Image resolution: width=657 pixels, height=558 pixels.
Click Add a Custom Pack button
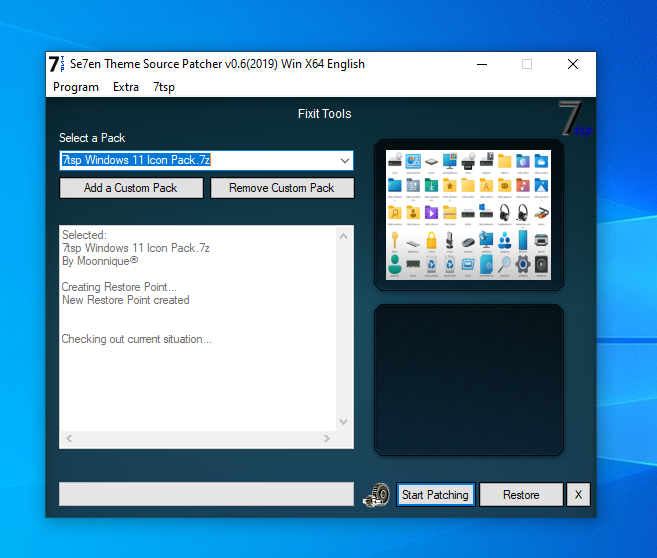coord(131,188)
